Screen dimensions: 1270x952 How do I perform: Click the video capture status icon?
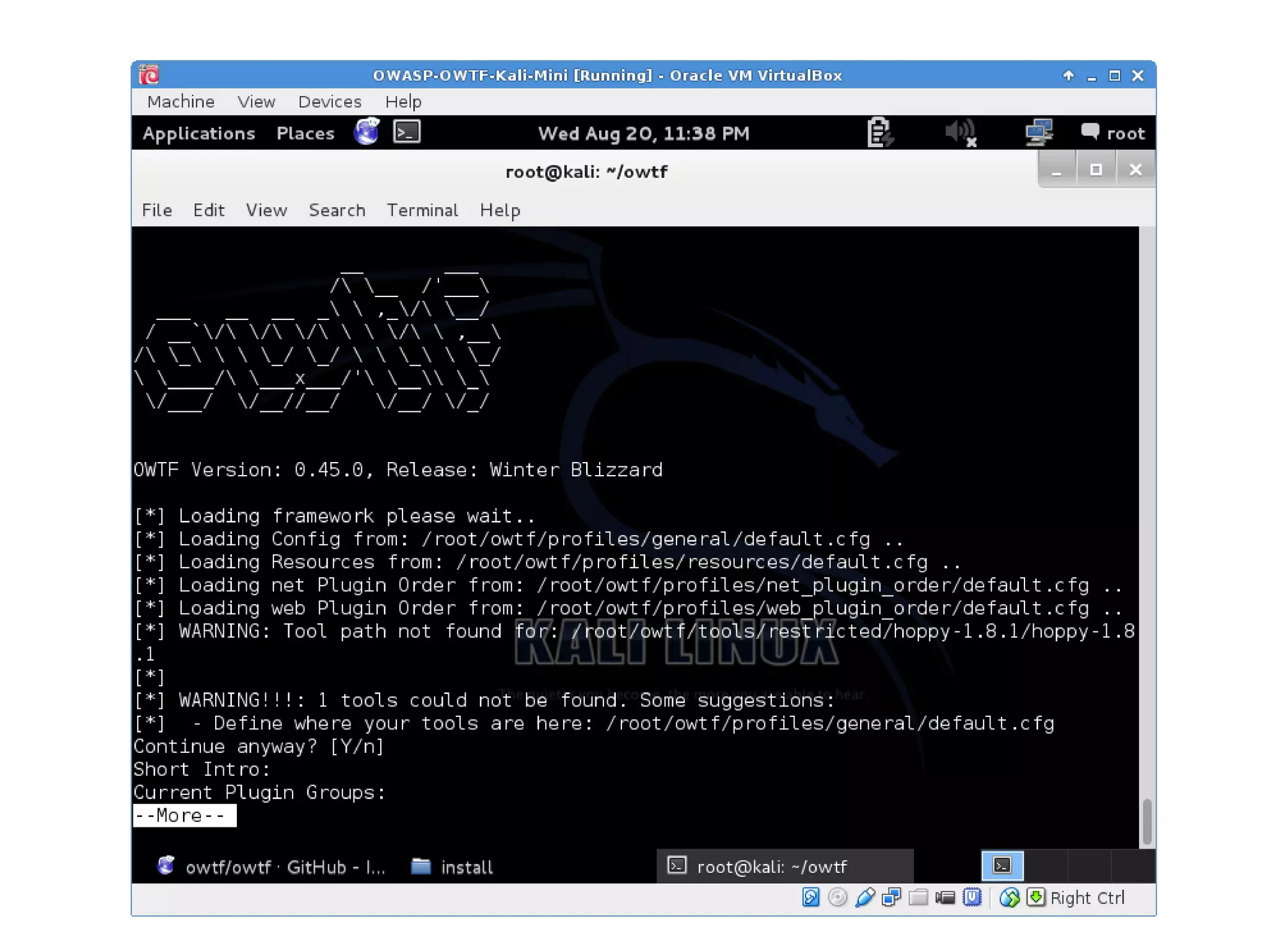[945, 897]
